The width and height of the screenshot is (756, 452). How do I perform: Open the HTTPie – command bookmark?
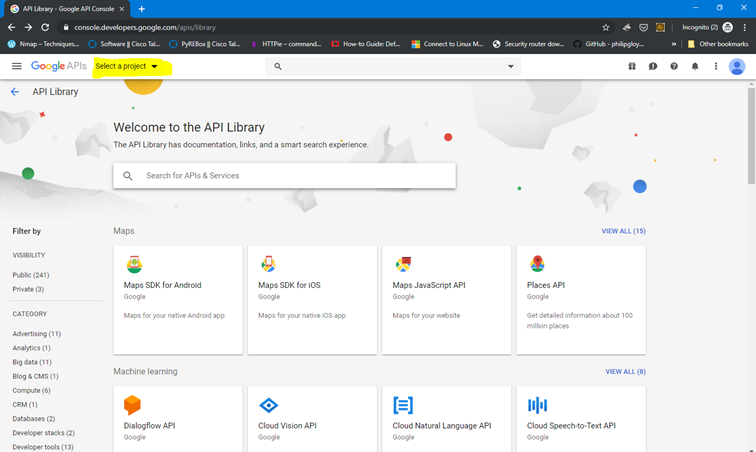tap(286, 44)
